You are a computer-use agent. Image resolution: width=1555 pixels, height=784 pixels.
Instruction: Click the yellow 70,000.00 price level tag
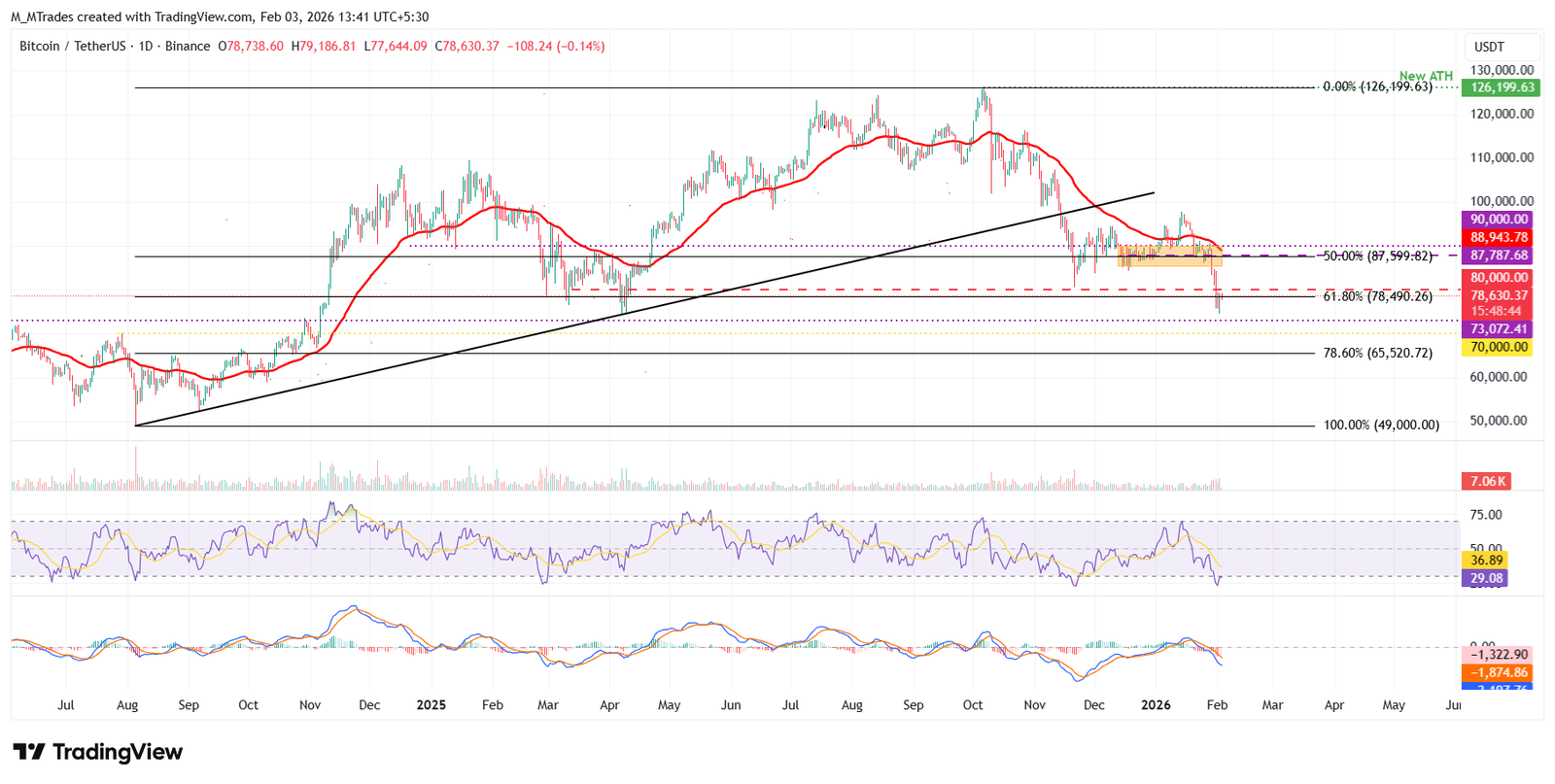point(1498,347)
